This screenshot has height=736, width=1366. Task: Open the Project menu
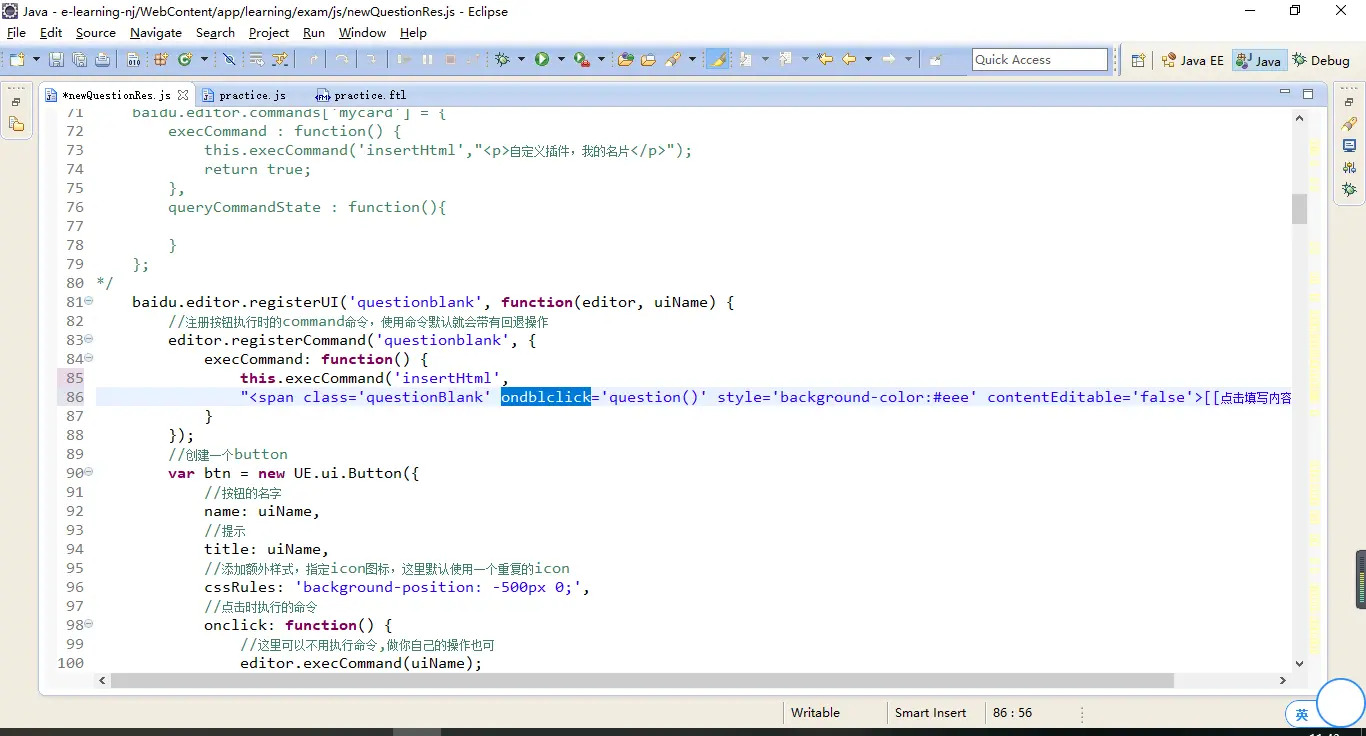coord(269,33)
